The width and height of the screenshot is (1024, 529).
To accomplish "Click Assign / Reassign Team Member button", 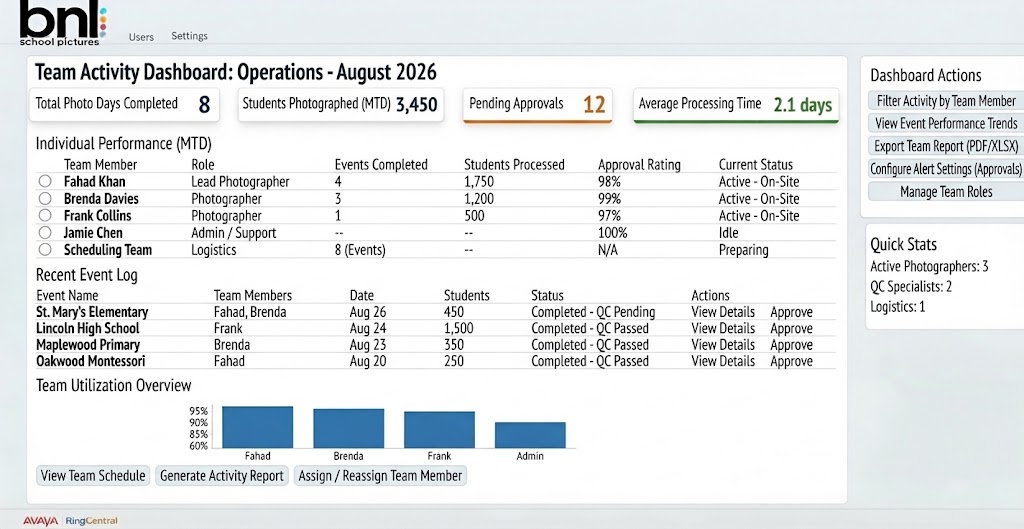I will tap(380, 475).
